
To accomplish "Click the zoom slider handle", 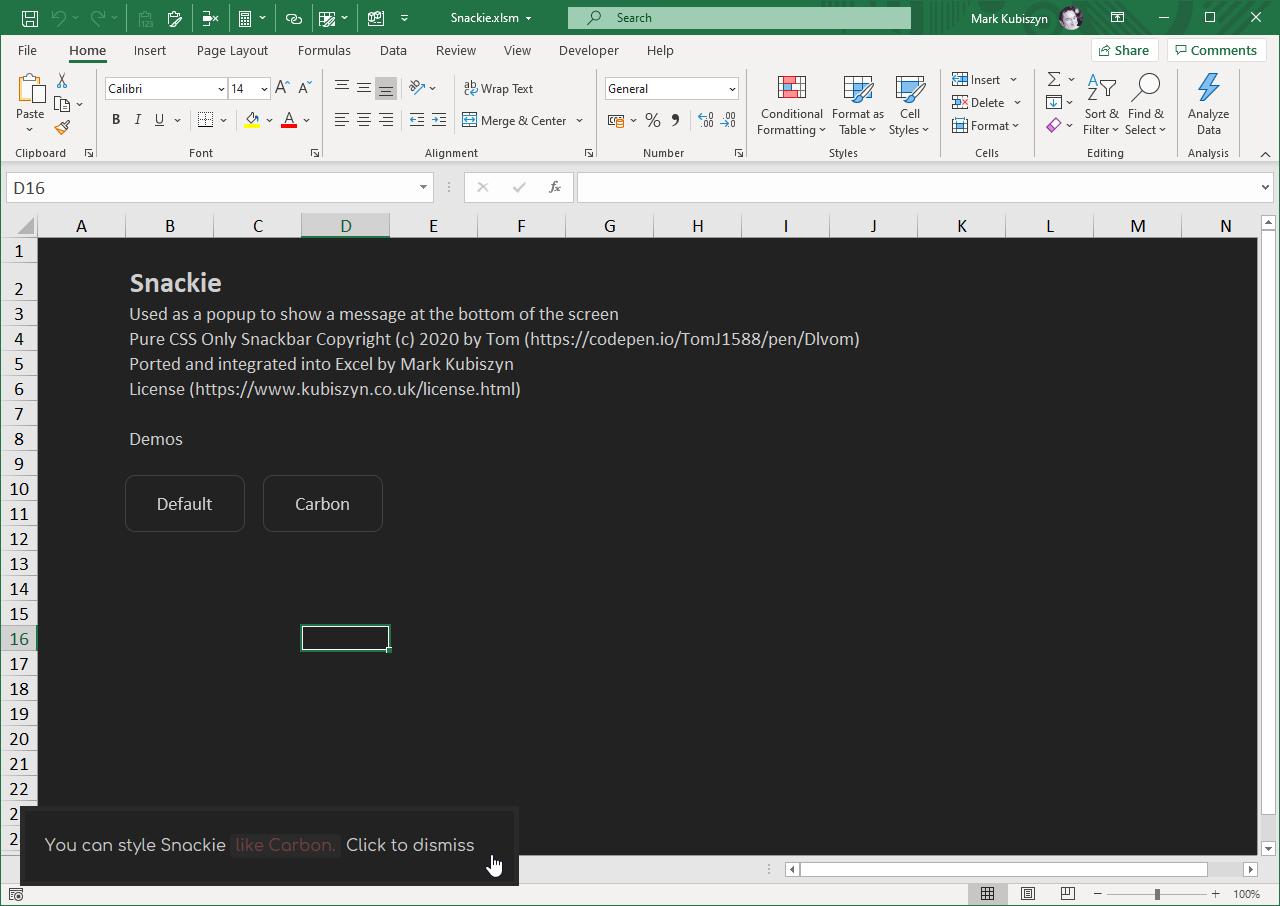I will click(1157, 894).
